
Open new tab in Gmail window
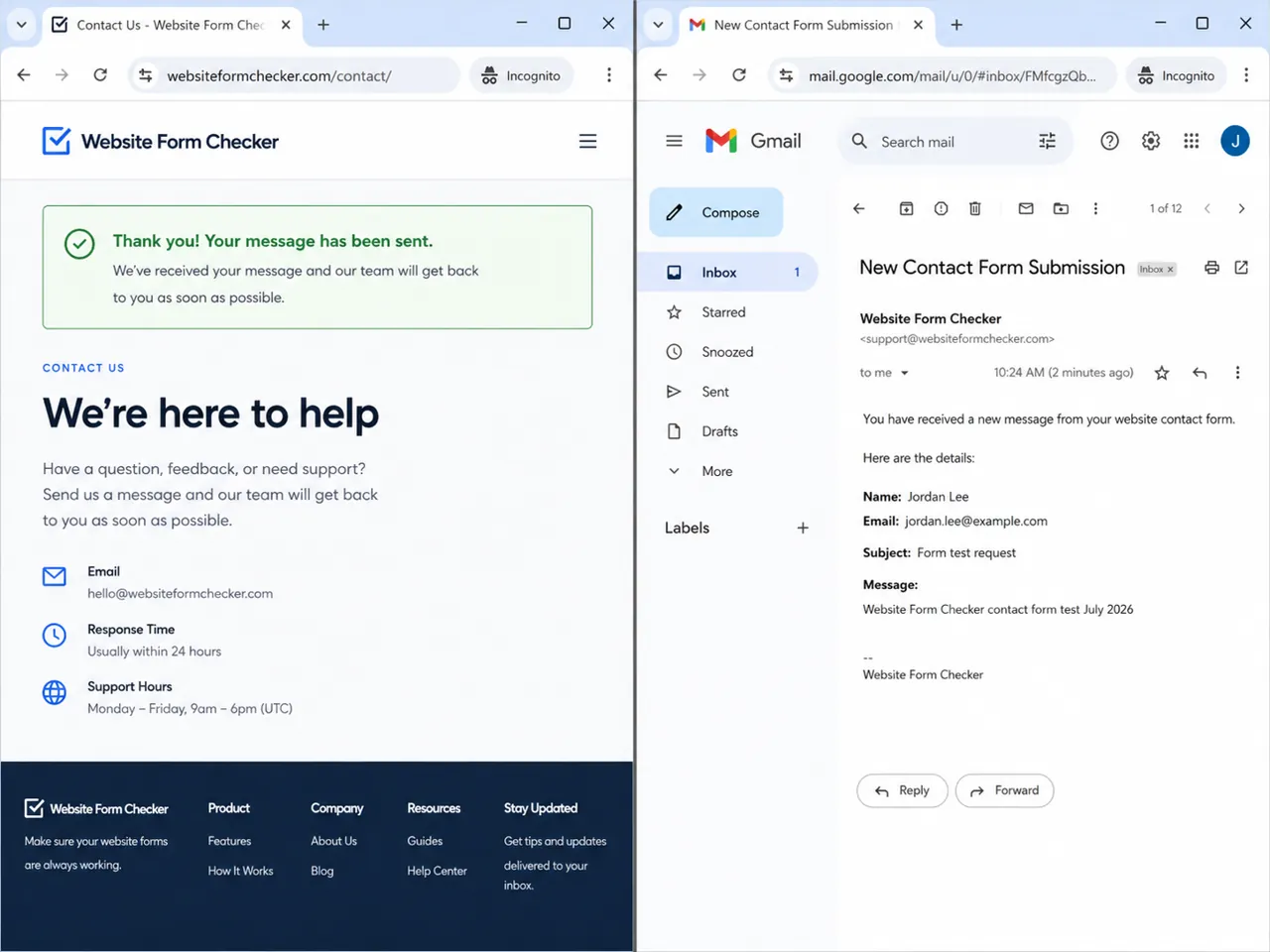956,25
